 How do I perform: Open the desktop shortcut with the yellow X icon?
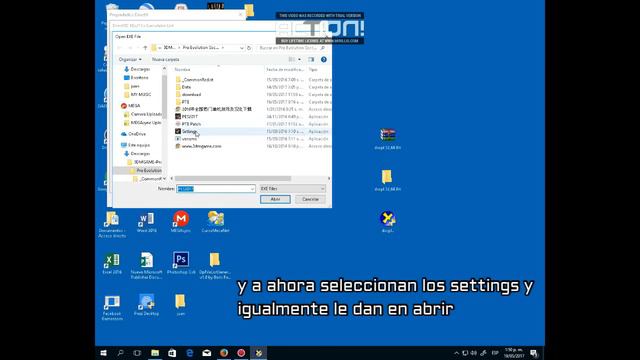point(387,222)
